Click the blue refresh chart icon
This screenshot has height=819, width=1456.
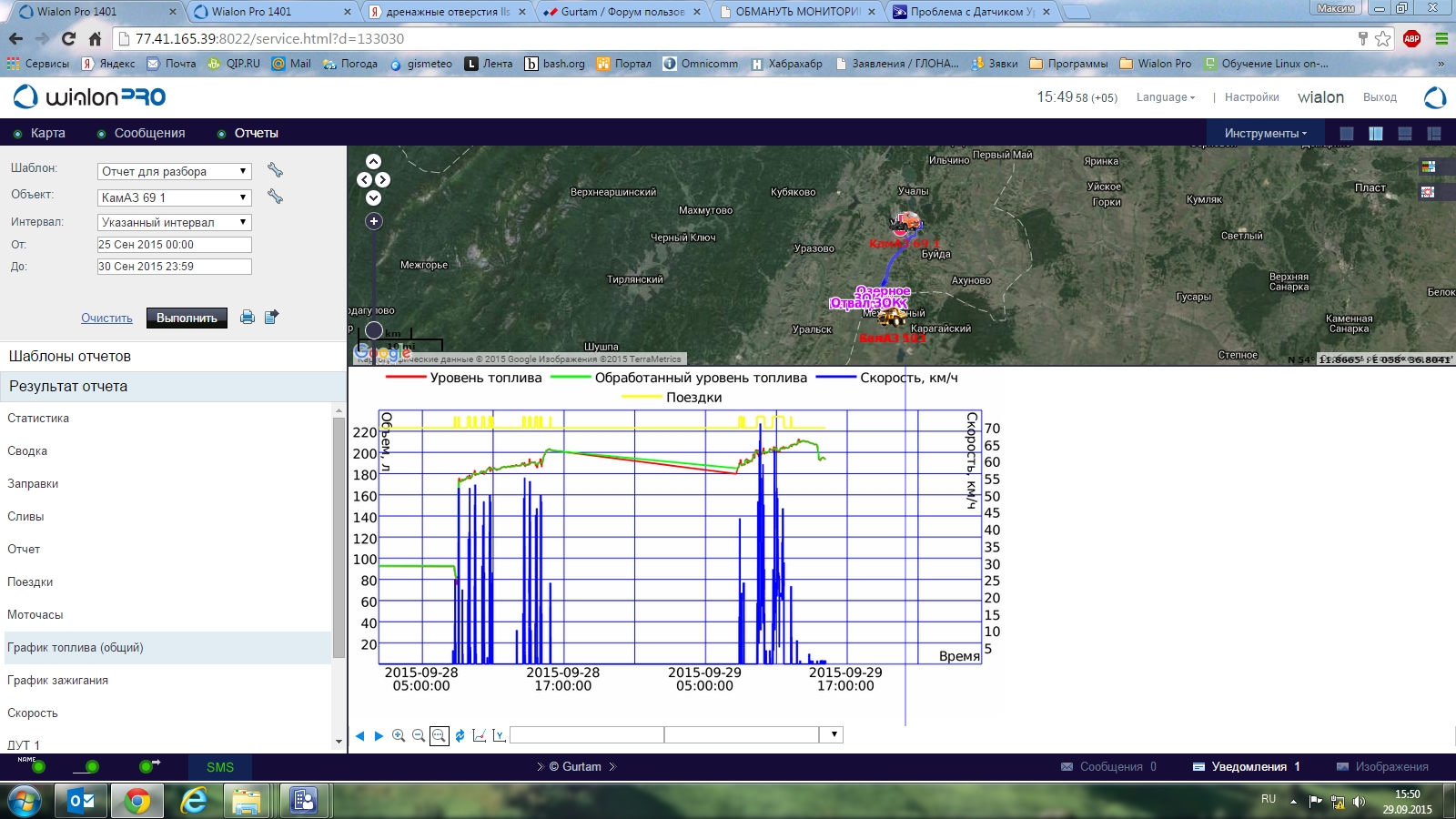(x=460, y=735)
